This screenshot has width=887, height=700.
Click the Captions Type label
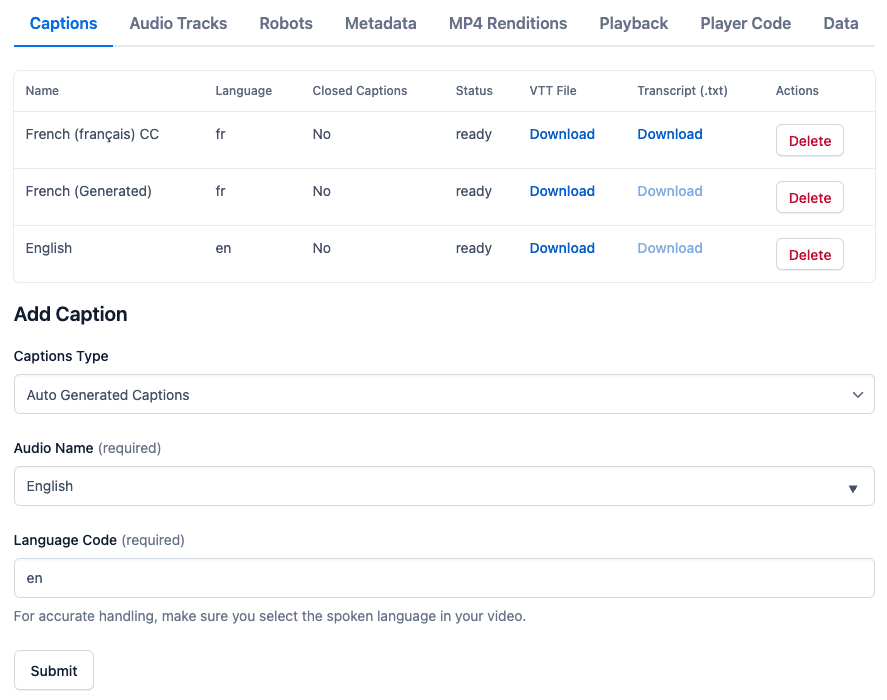point(61,356)
